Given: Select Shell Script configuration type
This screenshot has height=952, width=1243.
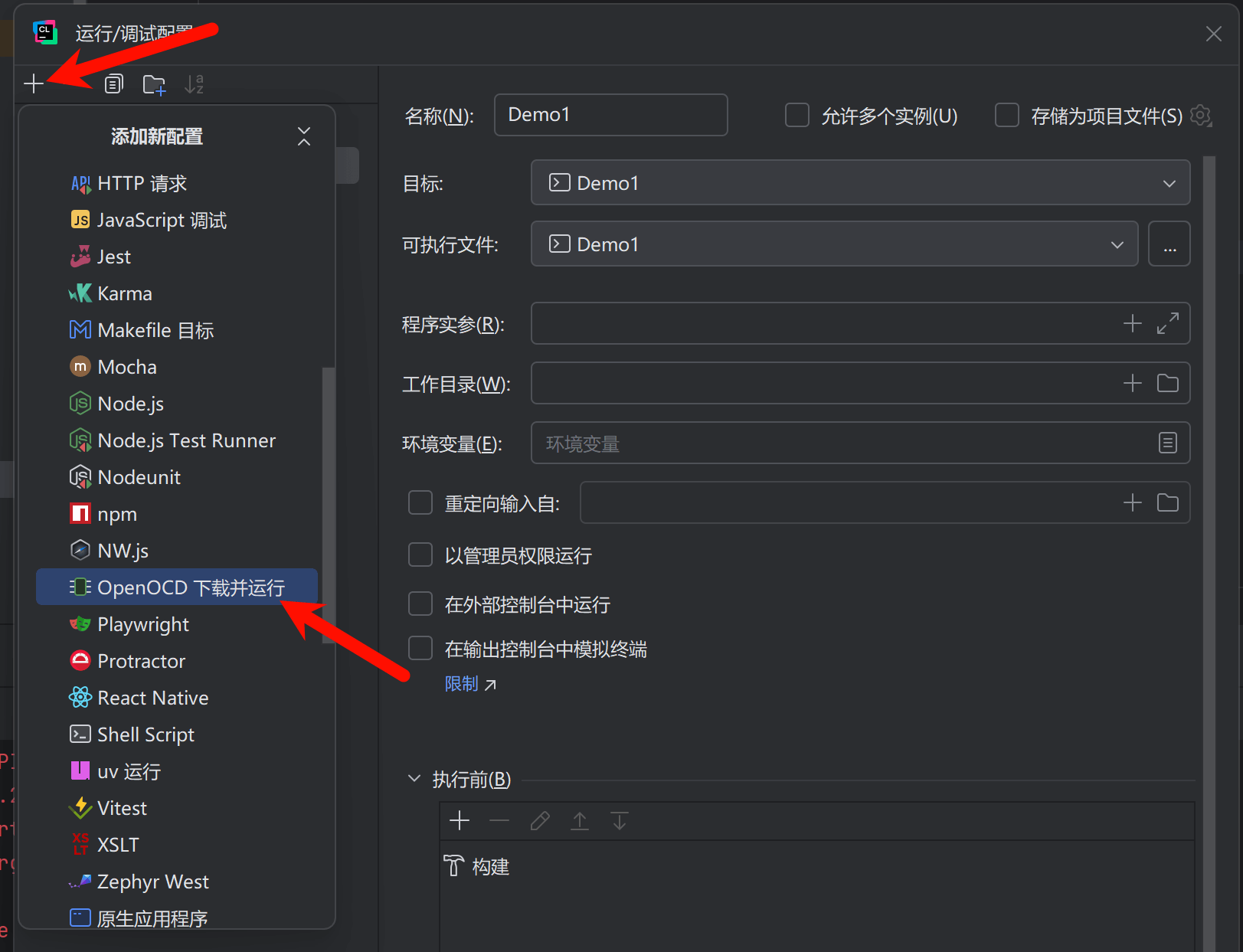Looking at the screenshot, I should [146, 734].
